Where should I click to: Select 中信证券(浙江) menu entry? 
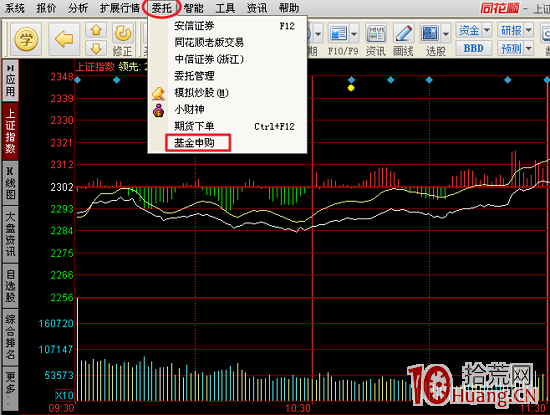click(227, 60)
